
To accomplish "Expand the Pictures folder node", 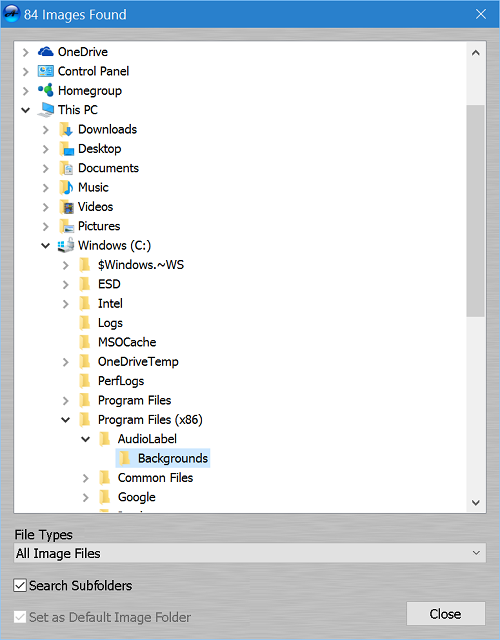I will tap(46, 227).
